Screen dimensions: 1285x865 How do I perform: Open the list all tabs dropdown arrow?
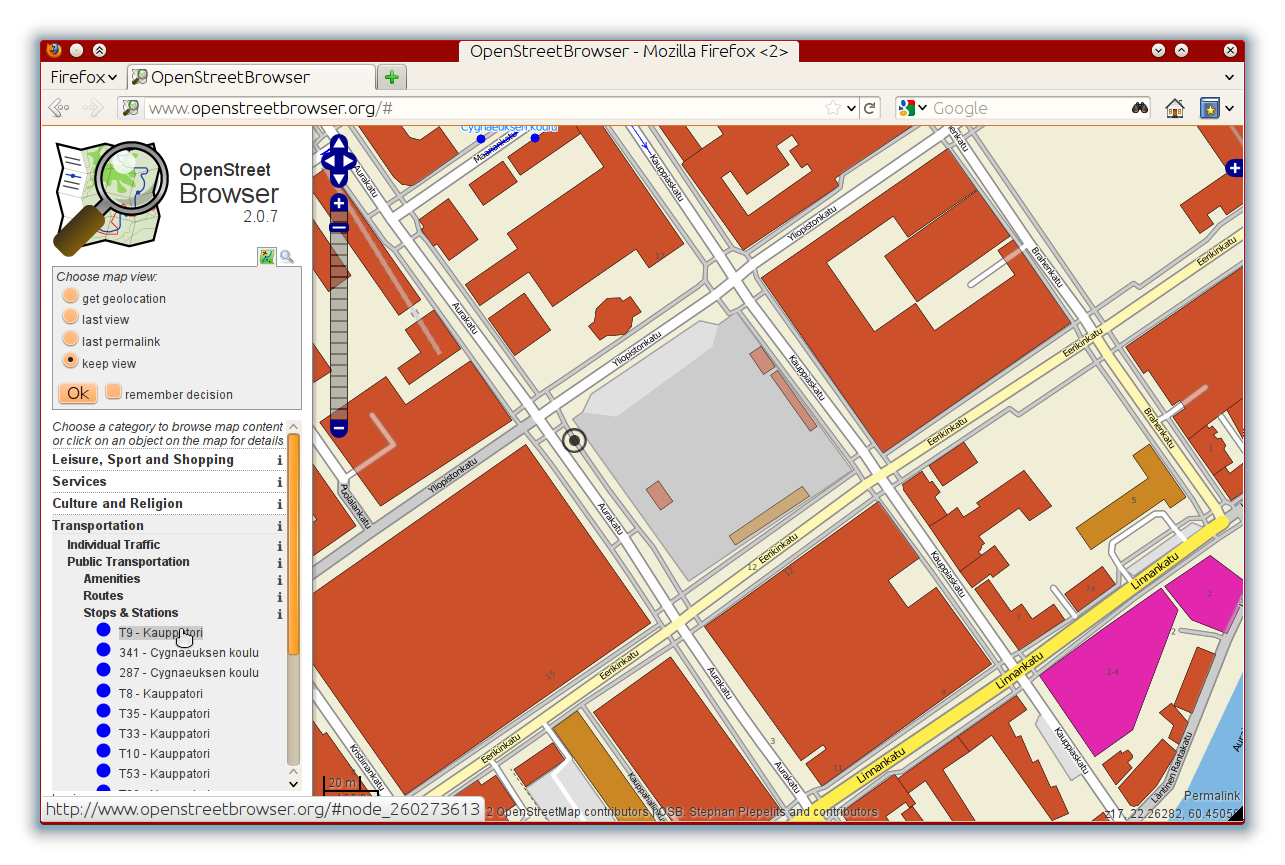click(1229, 77)
